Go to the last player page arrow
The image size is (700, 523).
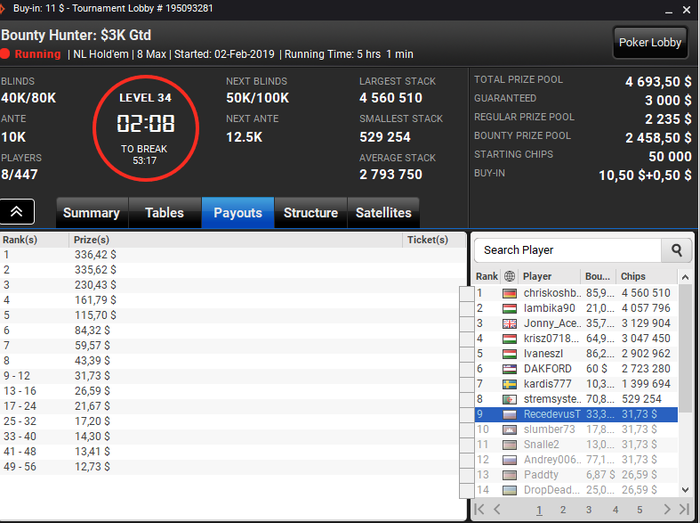tap(684, 509)
